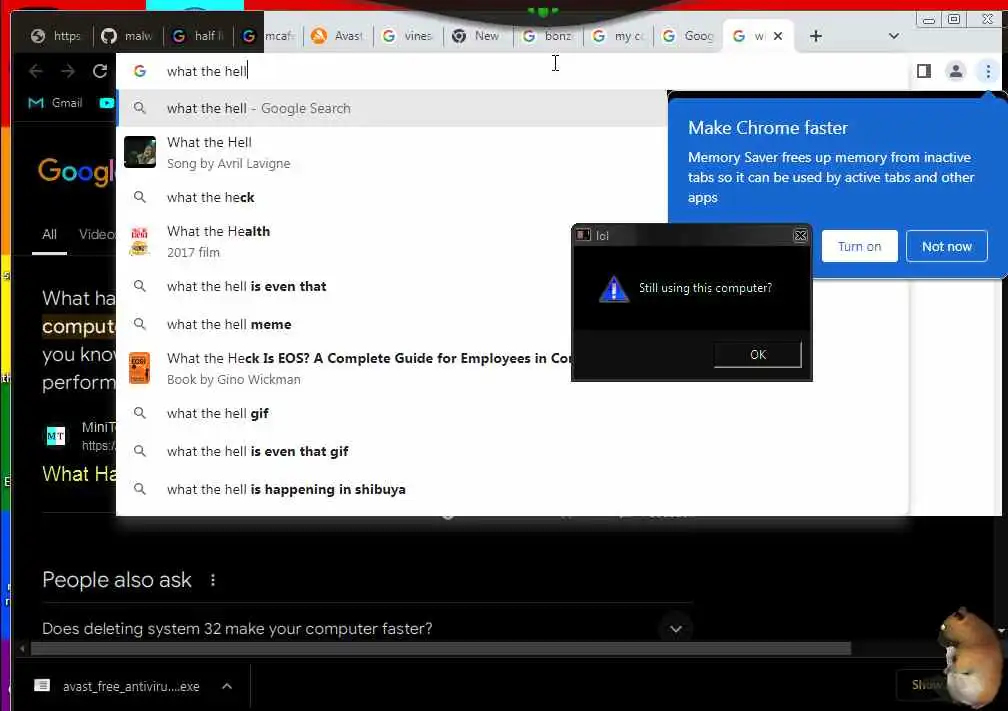This screenshot has width=1008, height=711.
Task: Click 'Not now' in Chrome faster popup
Action: point(946,246)
